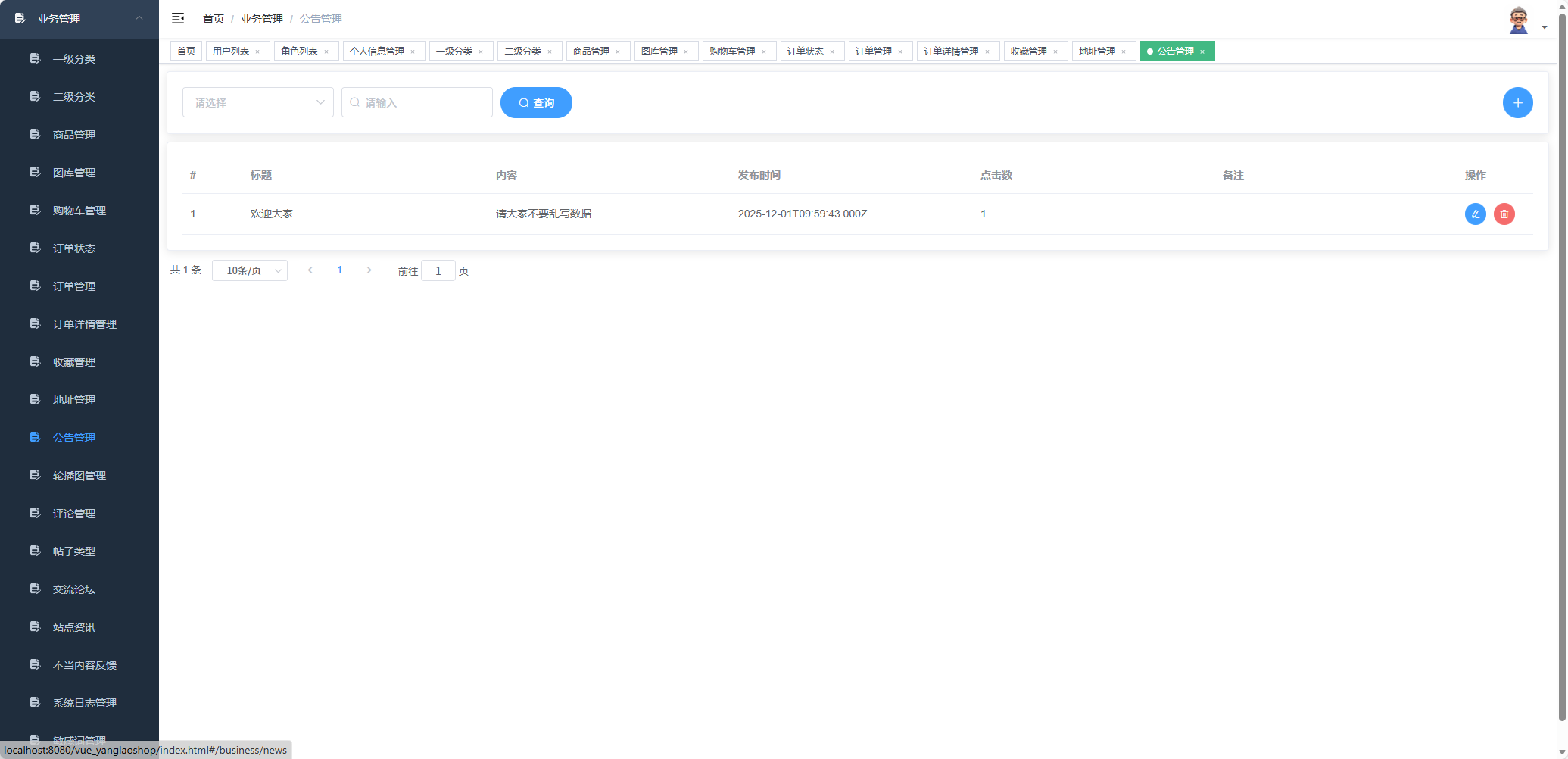The image size is (1568, 759).
Task: Click the document icon beside 交流论坛
Action: click(35, 589)
